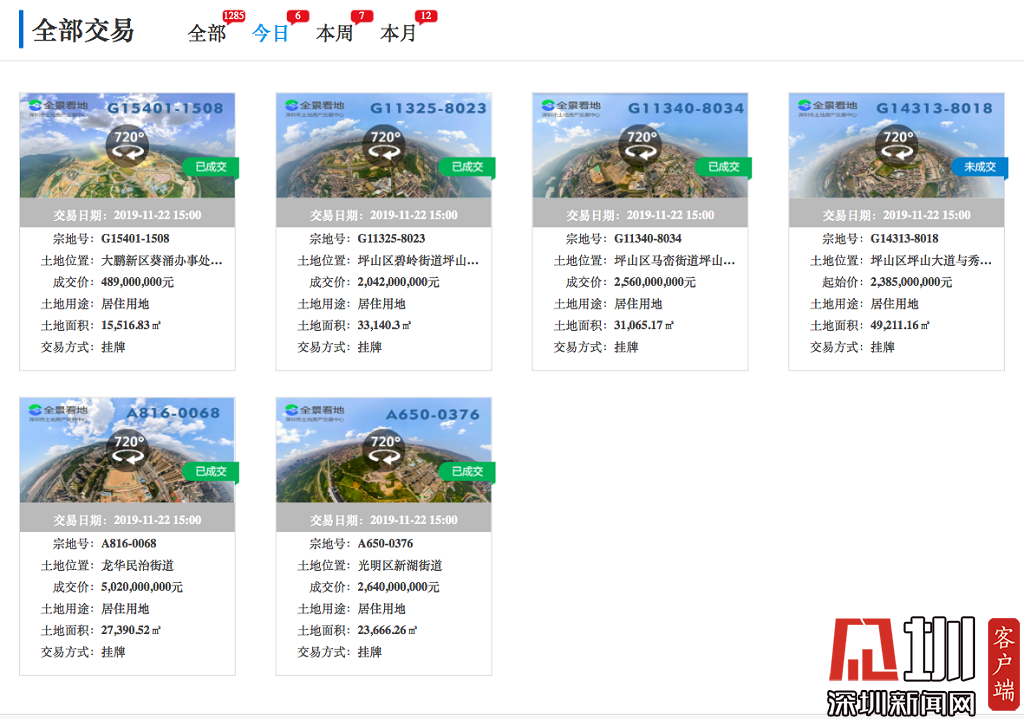Open 720° panorama icon for G11325-8023

coord(384,144)
